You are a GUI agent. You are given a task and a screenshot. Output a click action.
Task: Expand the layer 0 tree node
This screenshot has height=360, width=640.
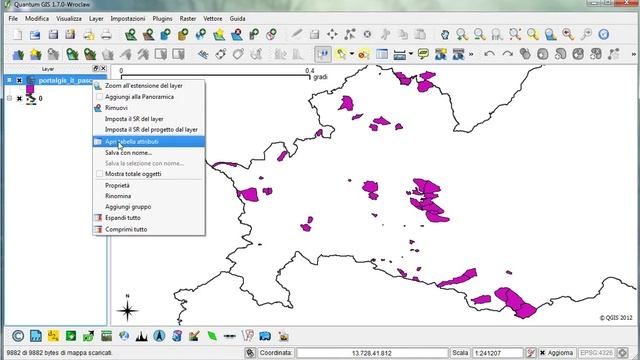click(x=9, y=98)
